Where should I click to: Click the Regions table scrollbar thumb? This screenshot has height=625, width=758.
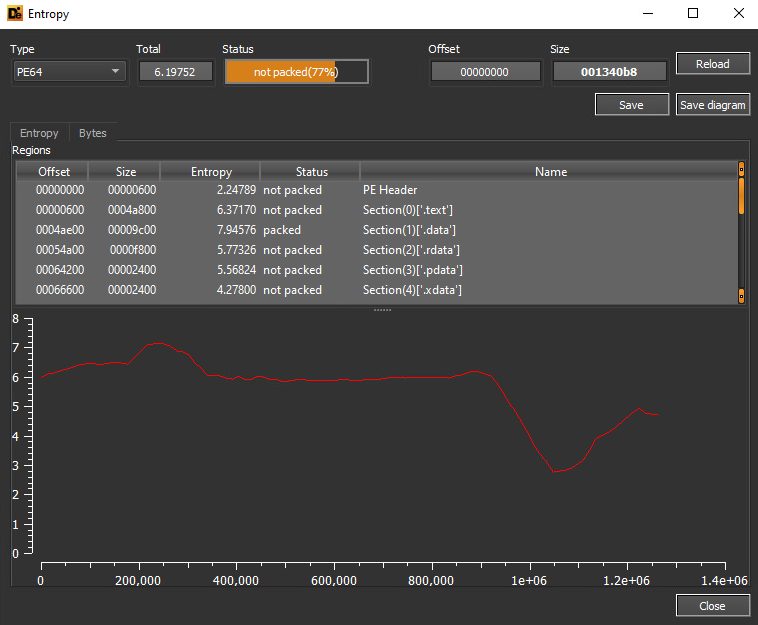pos(741,195)
